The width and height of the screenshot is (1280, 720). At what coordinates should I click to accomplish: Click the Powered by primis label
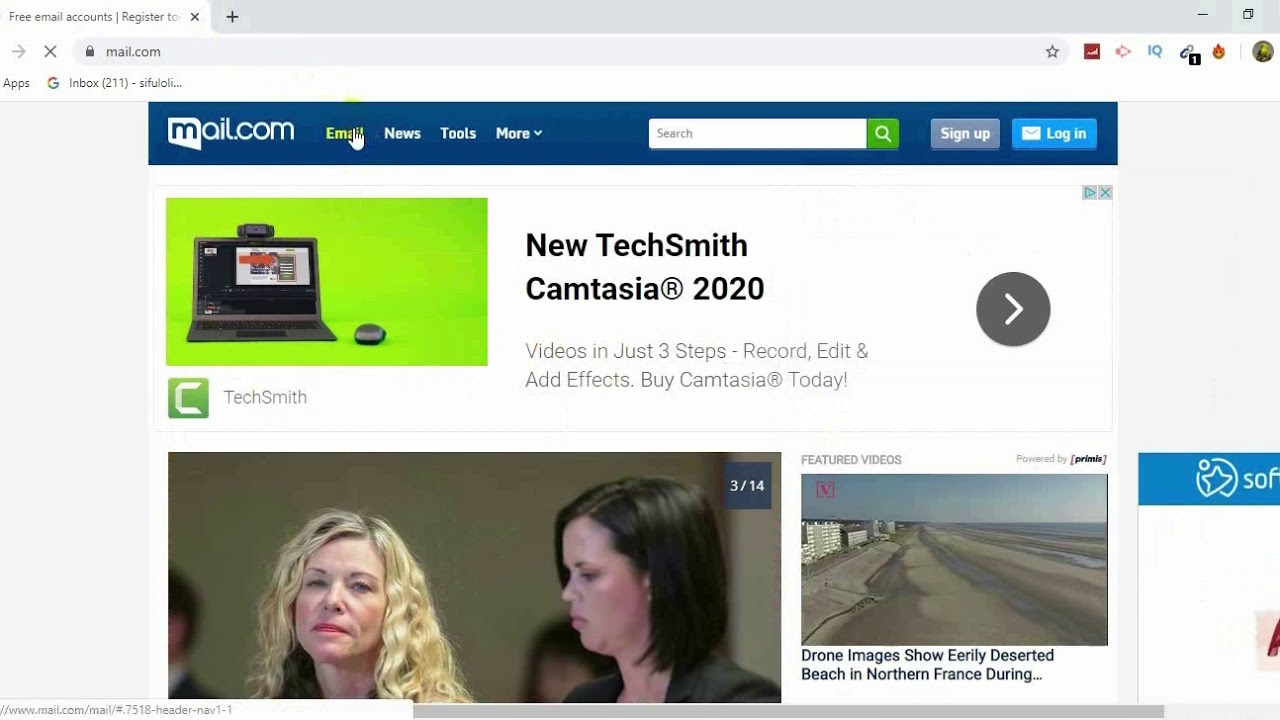click(x=1061, y=459)
